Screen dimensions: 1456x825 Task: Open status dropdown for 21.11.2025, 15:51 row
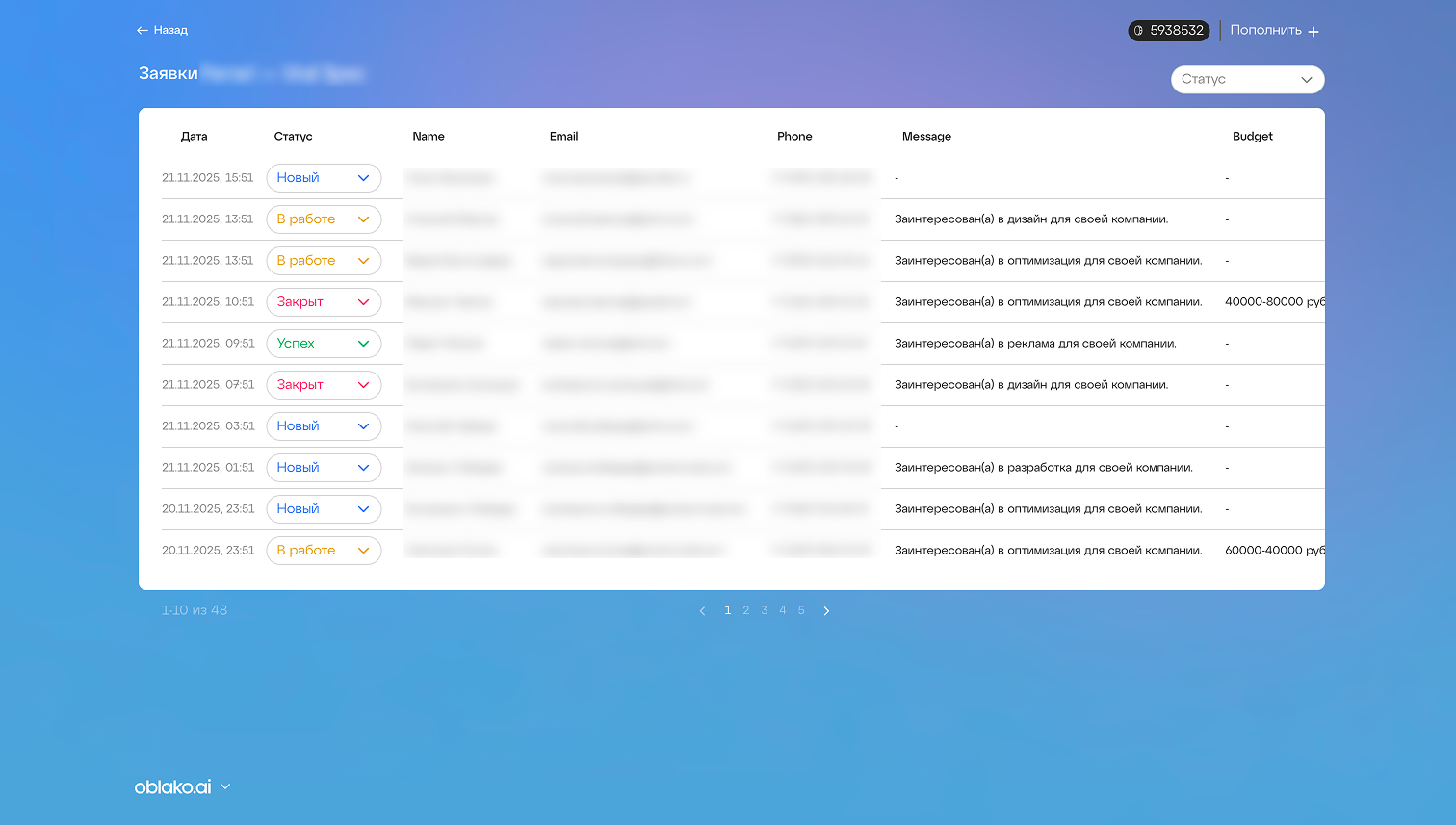coord(324,178)
